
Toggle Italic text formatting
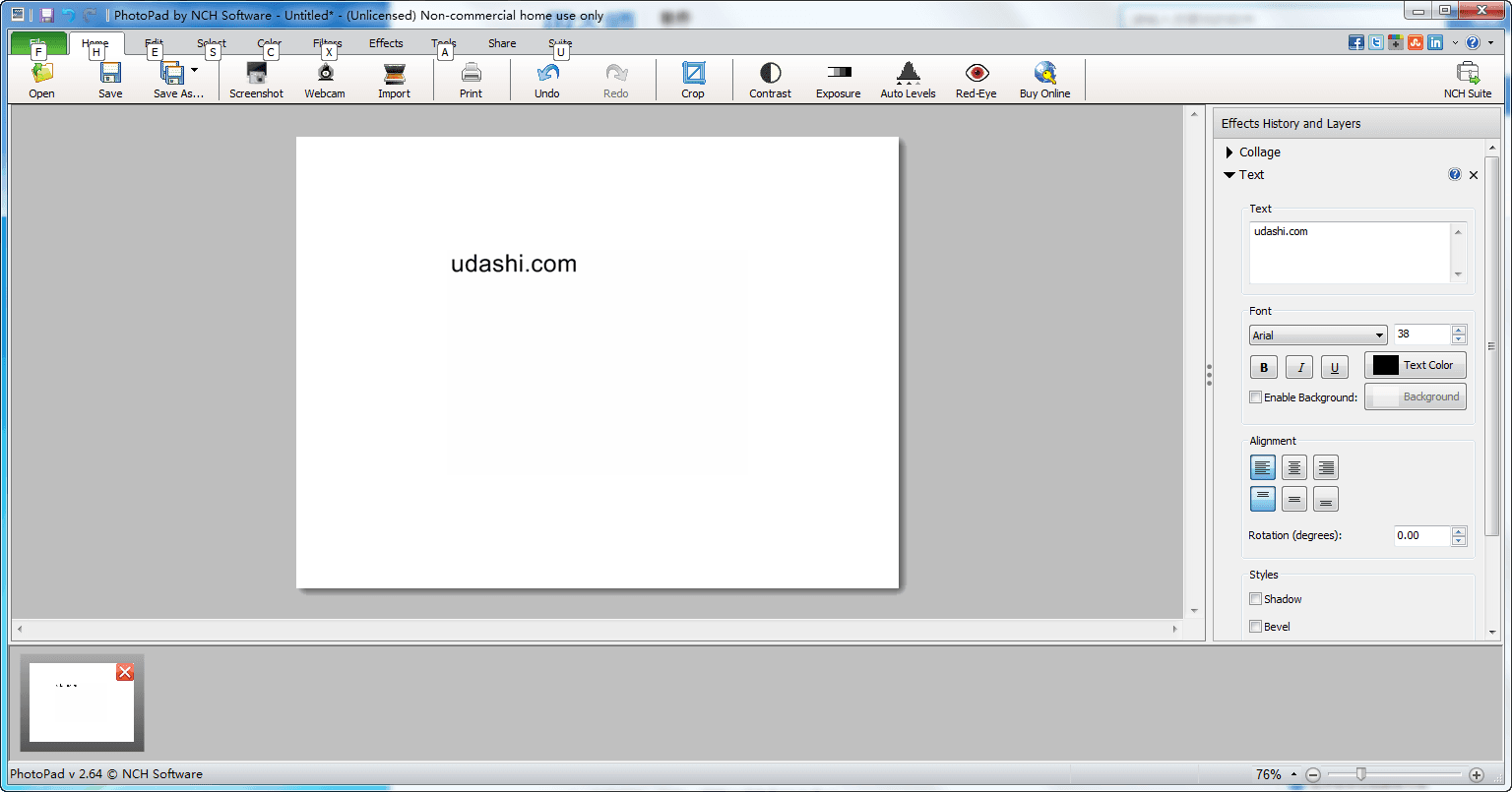pyautogui.click(x=1299, y=368)
